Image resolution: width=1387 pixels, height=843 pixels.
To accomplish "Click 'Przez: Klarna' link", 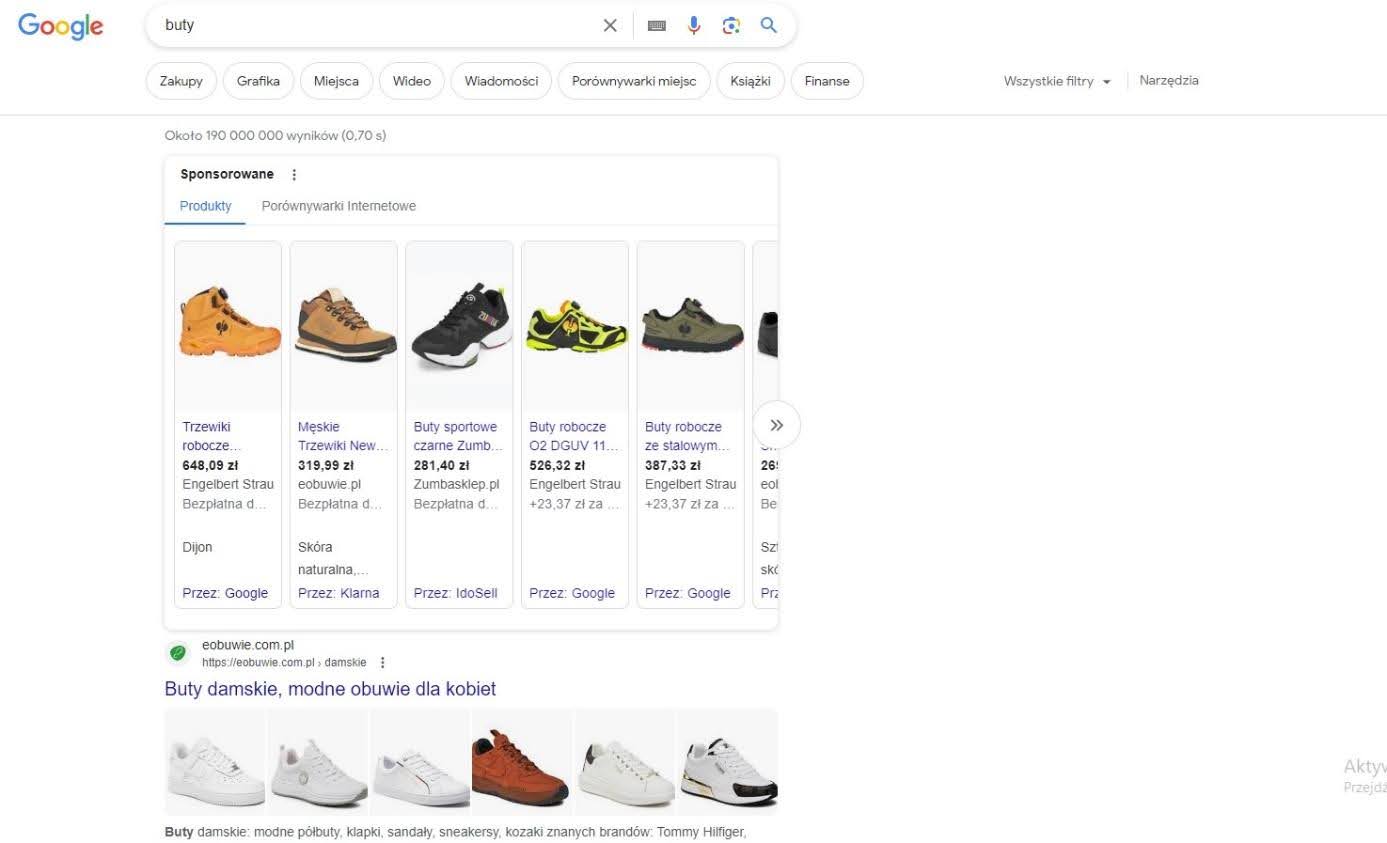I will pyautogui.click(x=339, y=593).
